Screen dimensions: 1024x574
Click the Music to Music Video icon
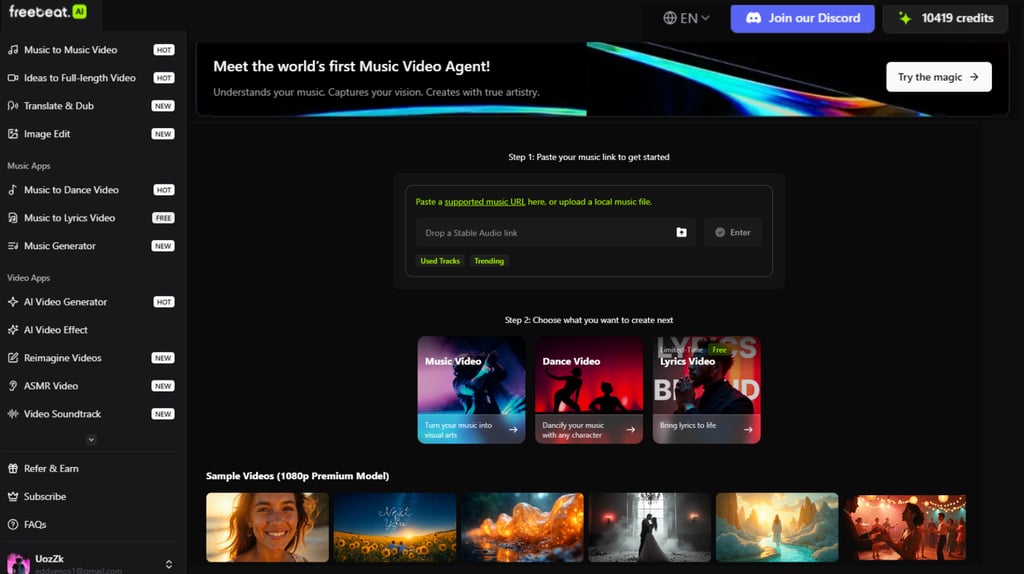point(12,50)
